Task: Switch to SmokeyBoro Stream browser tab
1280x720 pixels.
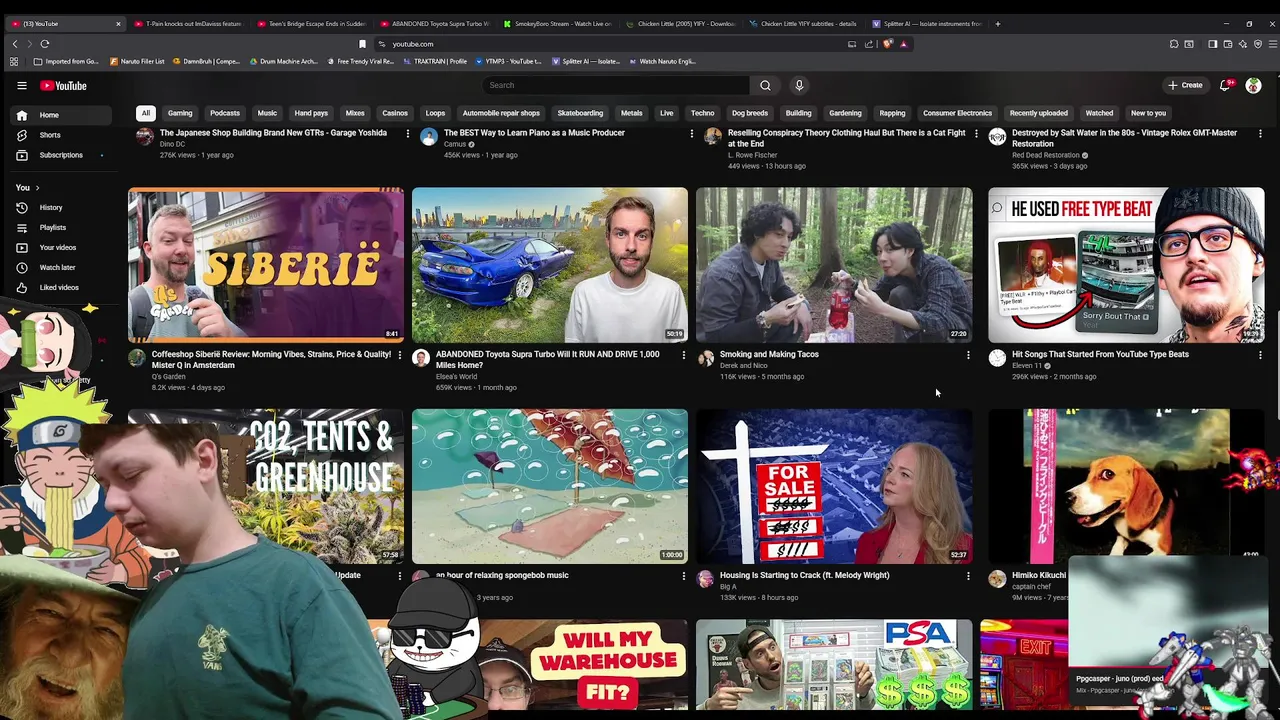Action: click(x=555, y=23)
